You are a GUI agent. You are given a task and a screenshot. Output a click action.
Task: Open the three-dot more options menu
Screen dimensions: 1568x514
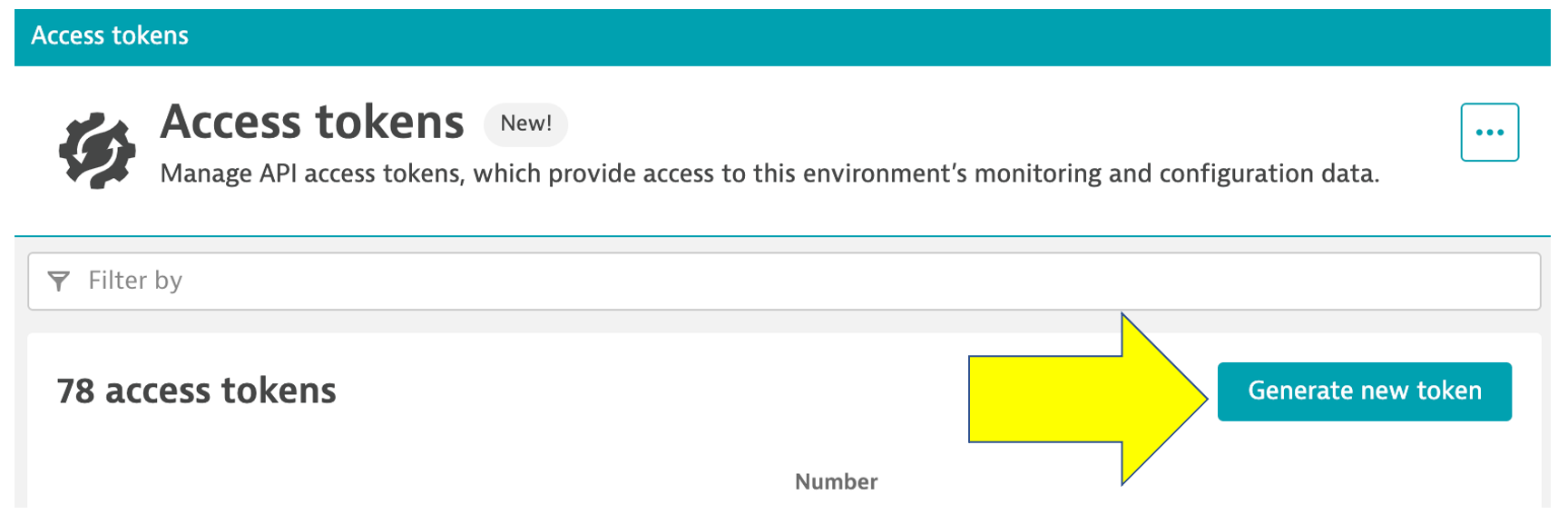pyautogui.click(x=1489, y=133)
